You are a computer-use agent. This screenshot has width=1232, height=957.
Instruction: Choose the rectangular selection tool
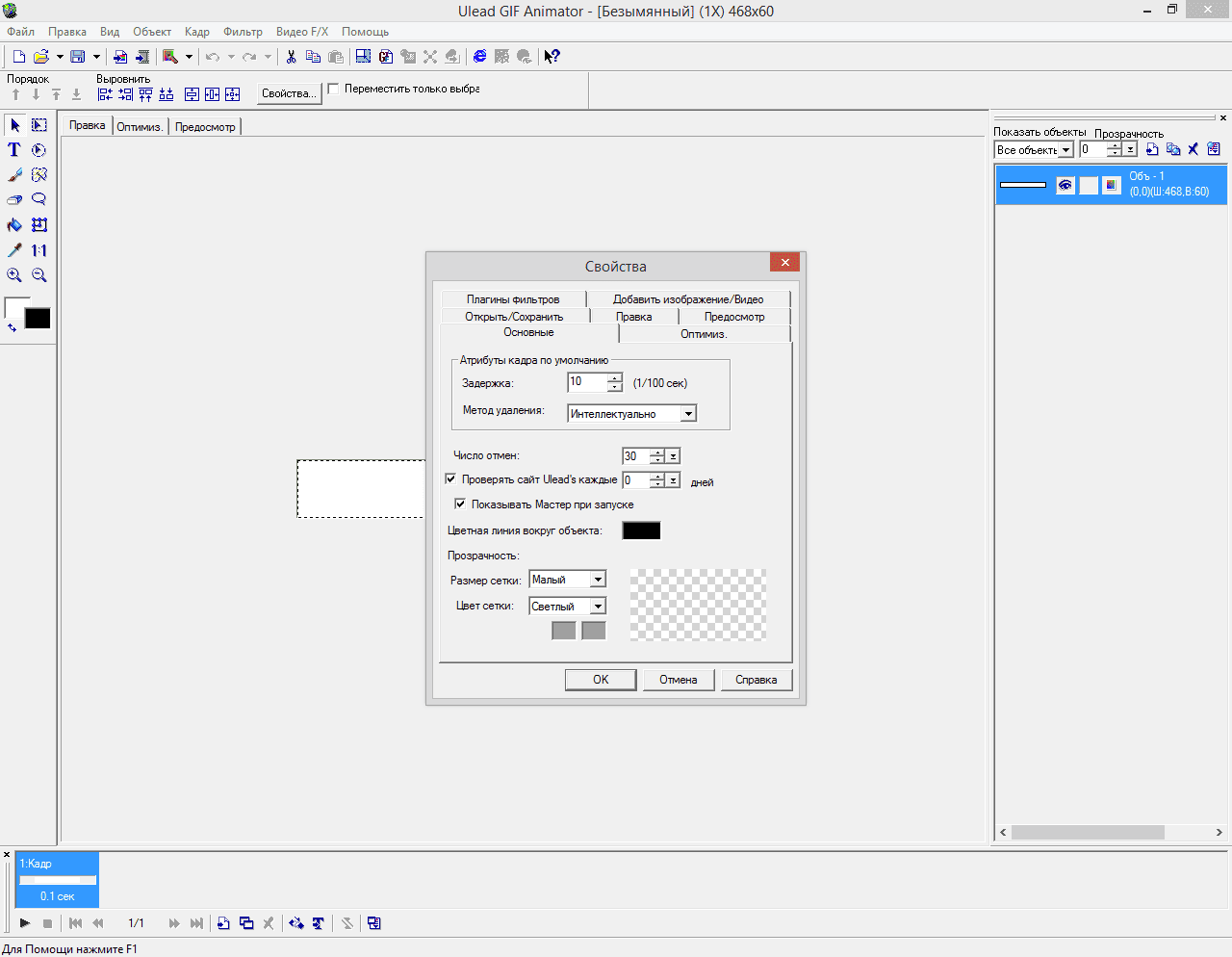39,125
